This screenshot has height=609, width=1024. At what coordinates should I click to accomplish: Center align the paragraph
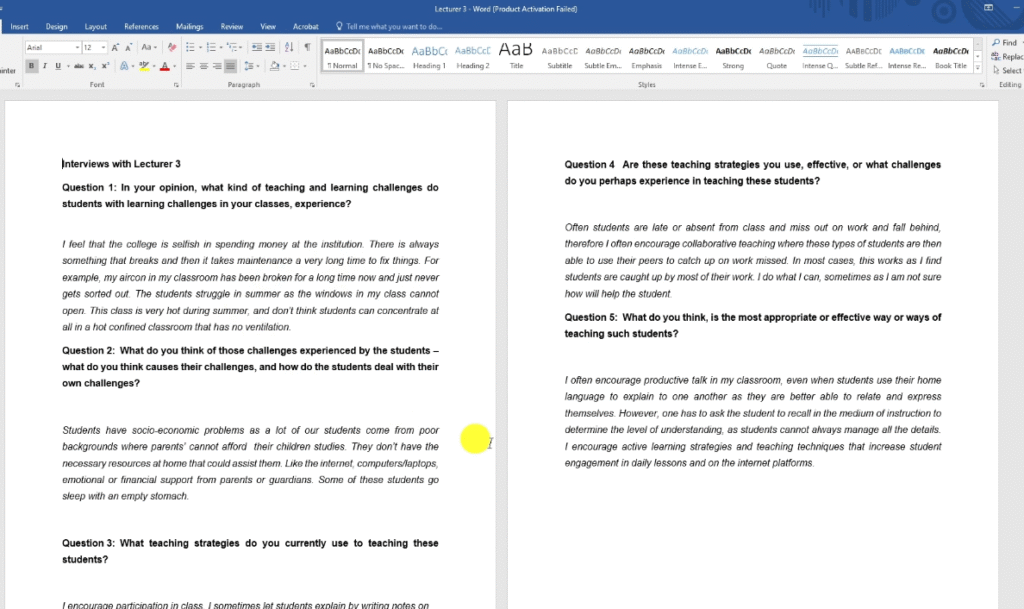pyautogui.click(x=203, y=66)
